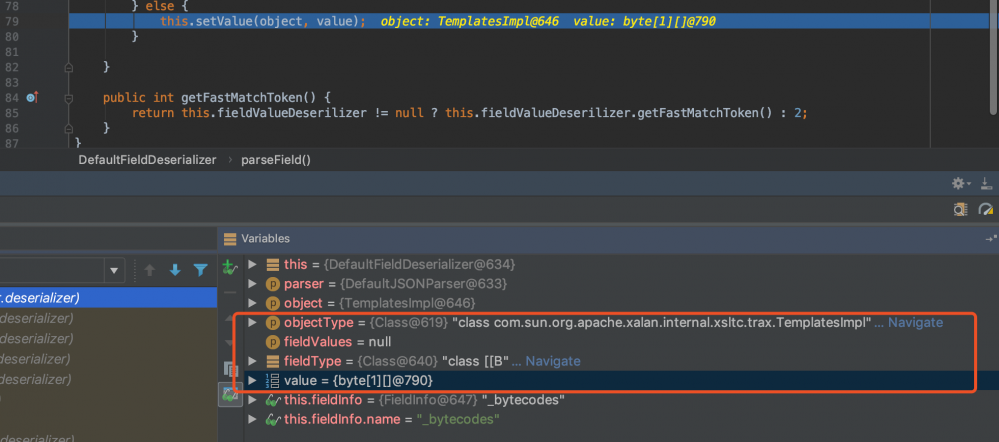Click the glasses watch icon beside this.fieldInfo.name
Screen dimensions: 999x442
pyautogui.click(x=273, y=420)
